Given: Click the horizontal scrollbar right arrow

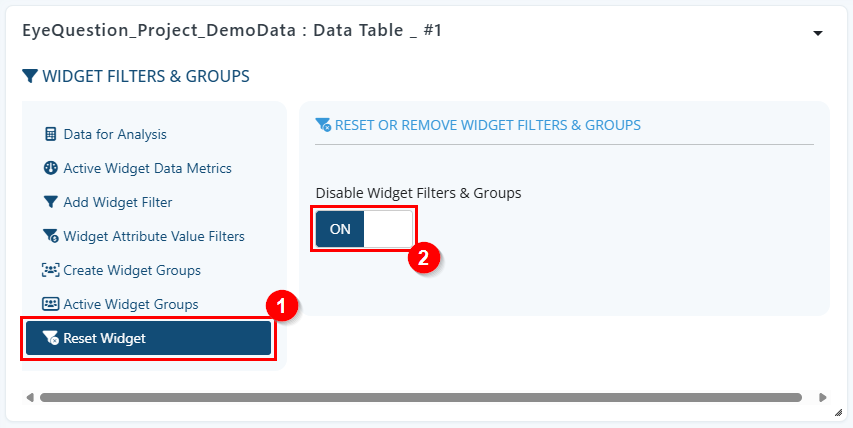Looking at the screenshot, I should click(x=823, y=398).
